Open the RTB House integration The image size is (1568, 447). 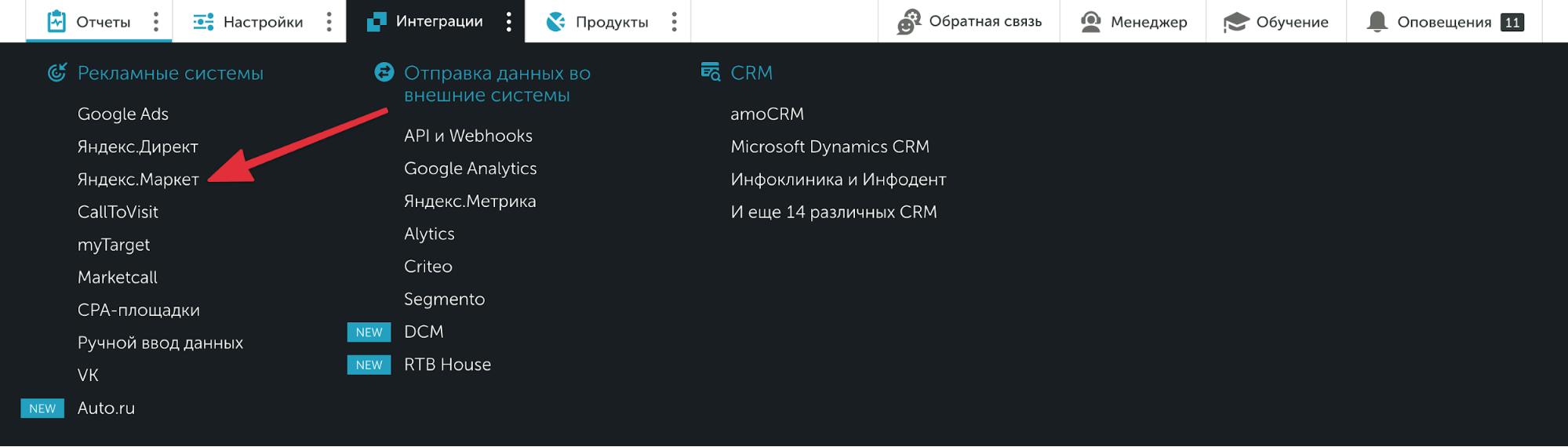(x=447, y=365)
